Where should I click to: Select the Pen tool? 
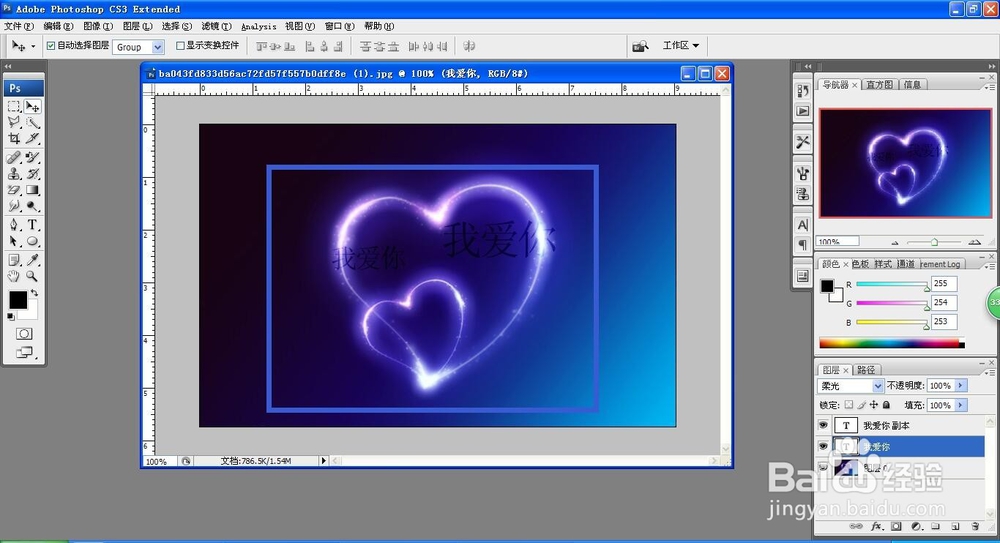pos(14,225)
